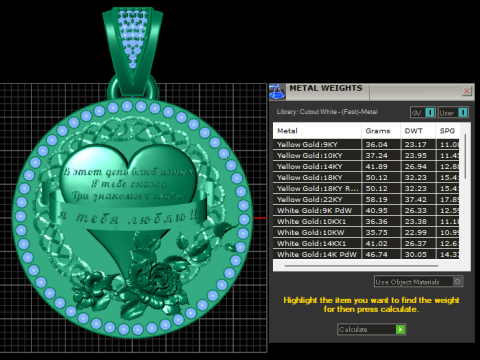Click the 23.95 DWT value
The image size is (480, 360).
click(x=415, y=155)
